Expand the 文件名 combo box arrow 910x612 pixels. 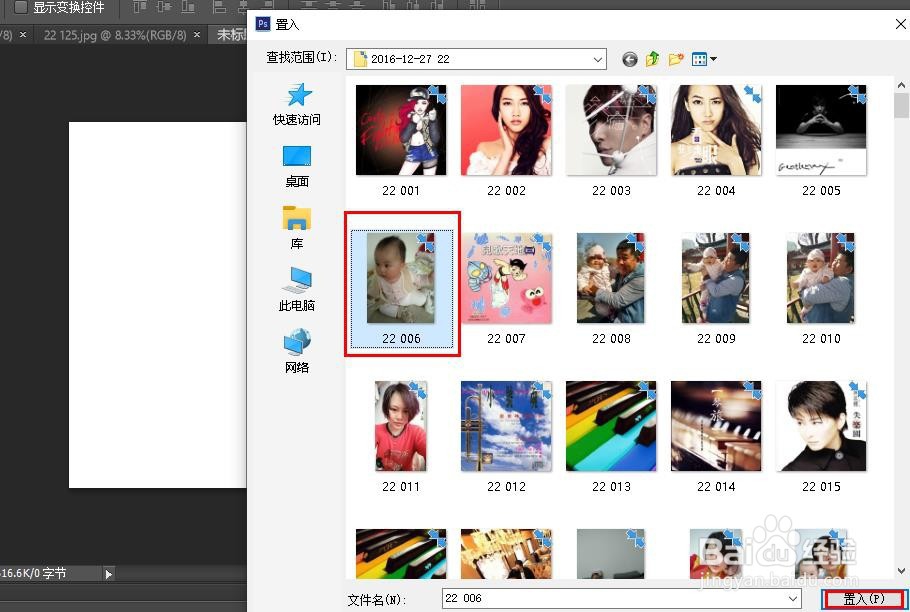(793, 598)
